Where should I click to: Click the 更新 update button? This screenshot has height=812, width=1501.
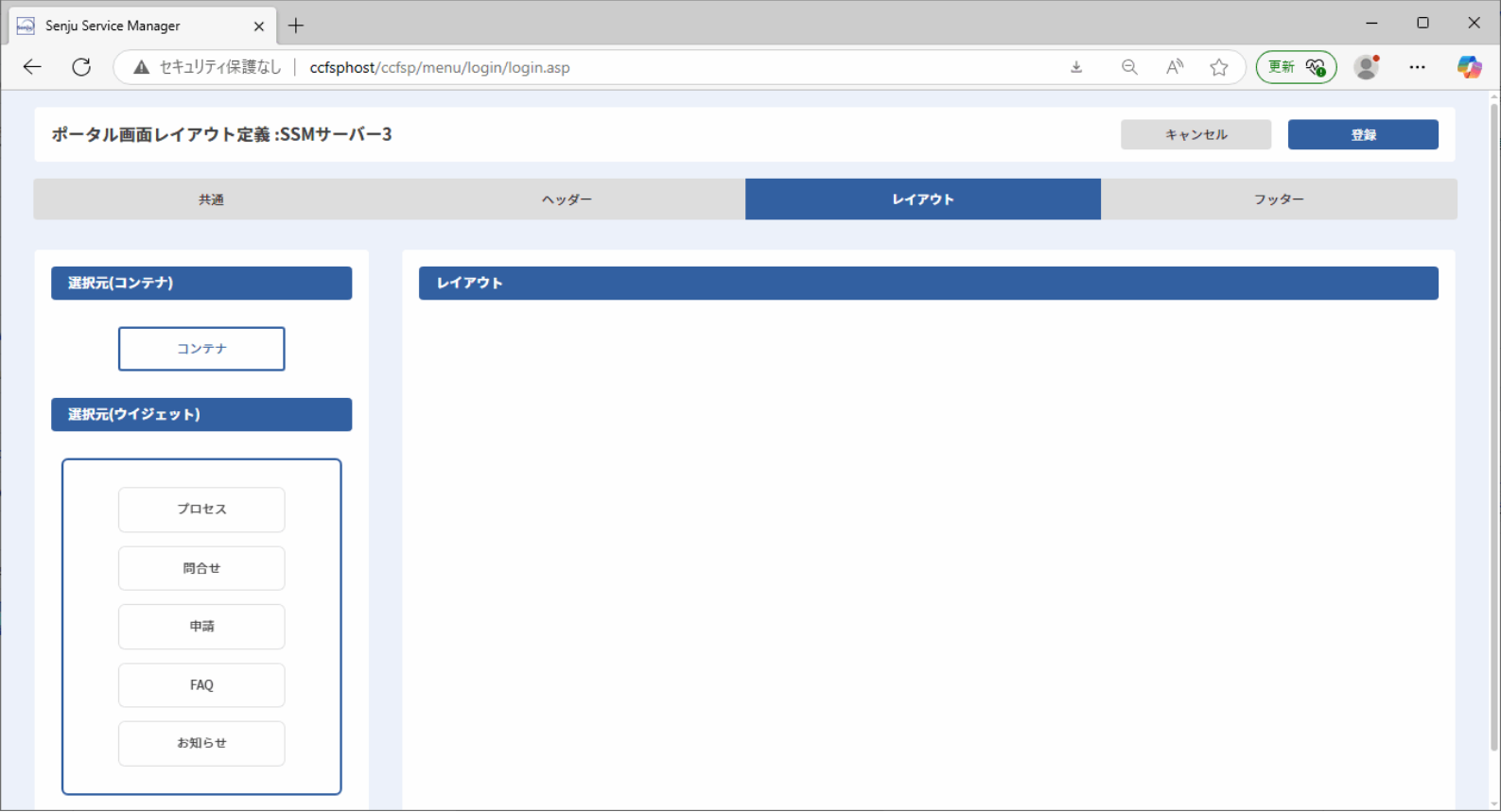1296,67
